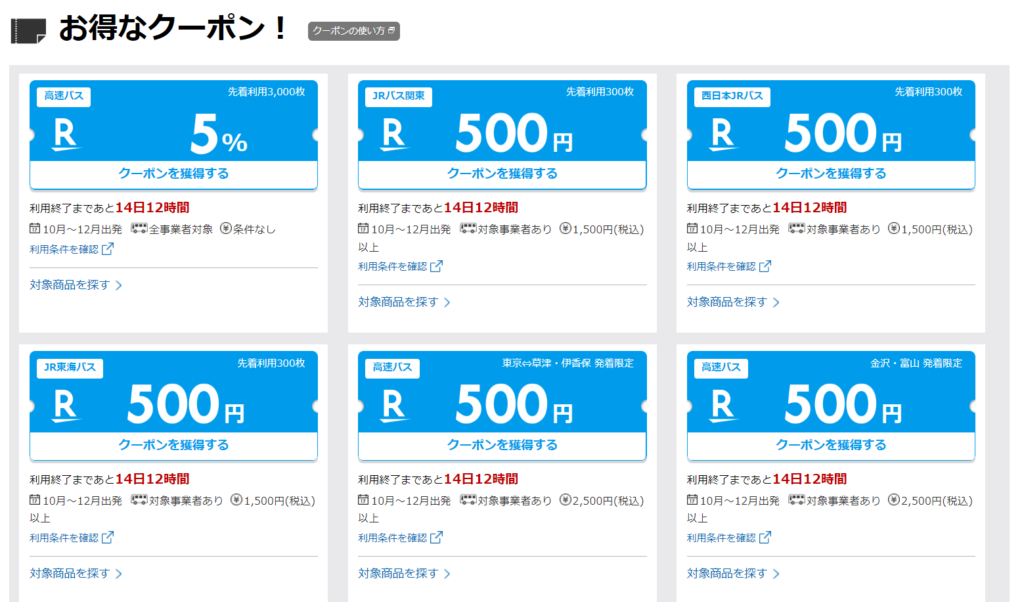This screenshot has width=1024, height=602.
Task: Click the お得なクーポン！ heading
Action: pyautogui.click(x=172, y=29)
